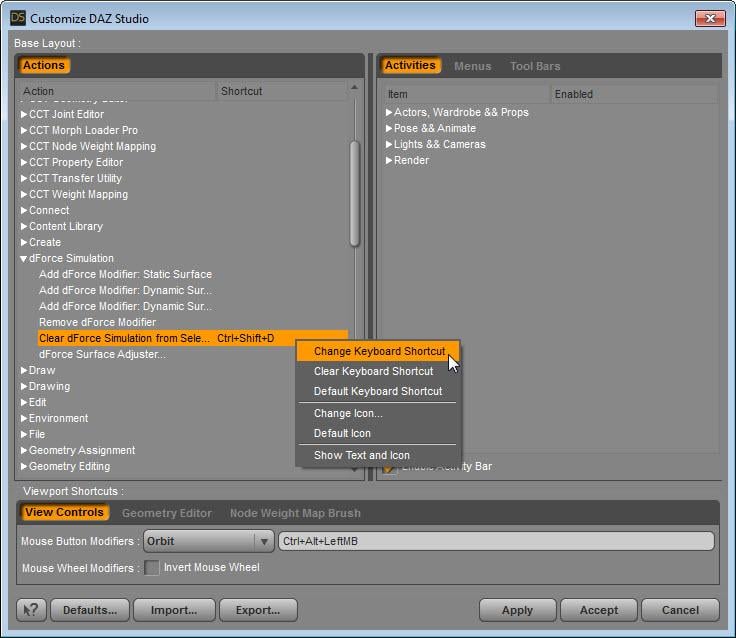Expand the File action group
Viewport: 736px width, 638px height.
pyautogui.click(x=23, y=434)
